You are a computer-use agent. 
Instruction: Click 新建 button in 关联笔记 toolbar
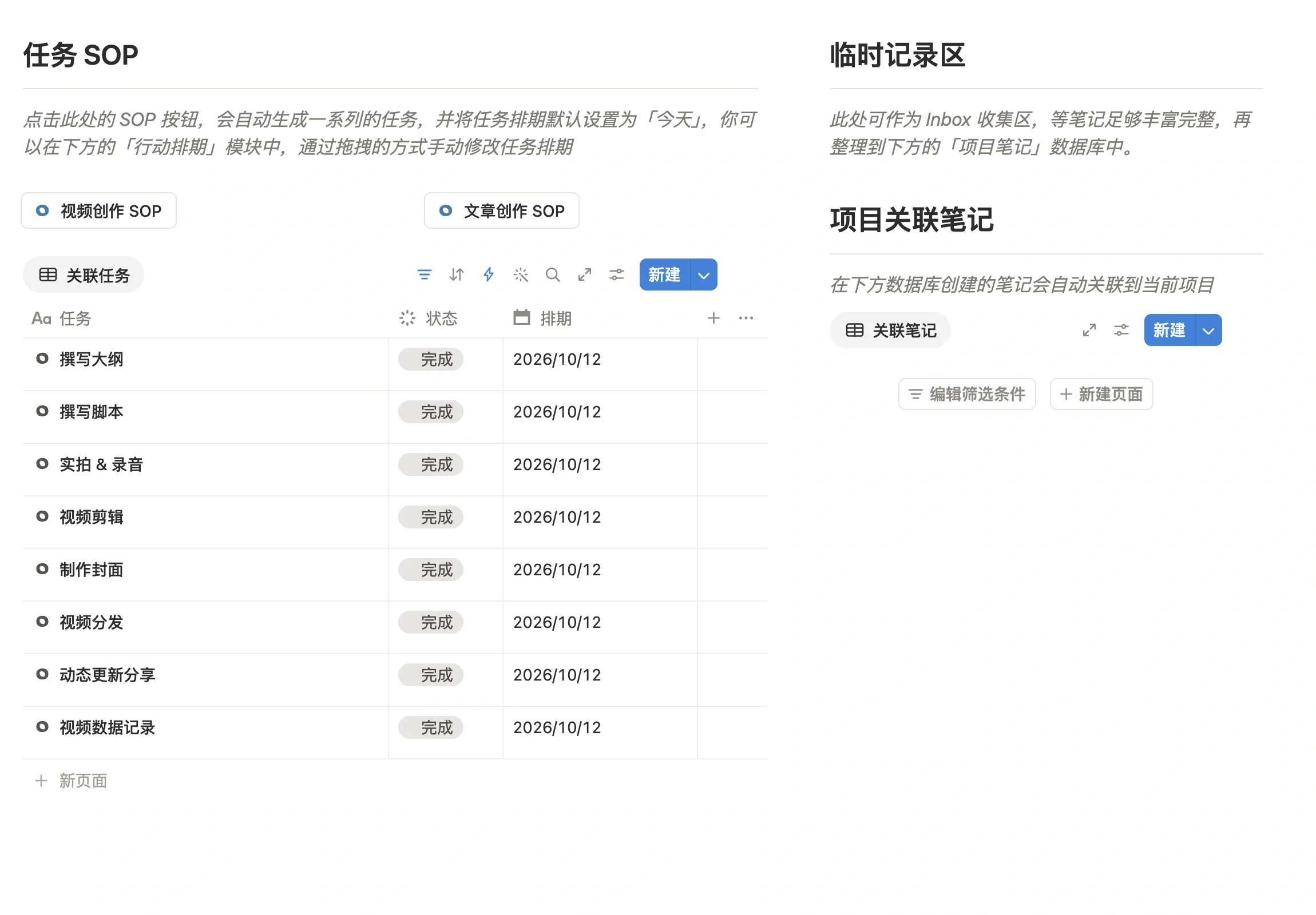pos(1170,331)
